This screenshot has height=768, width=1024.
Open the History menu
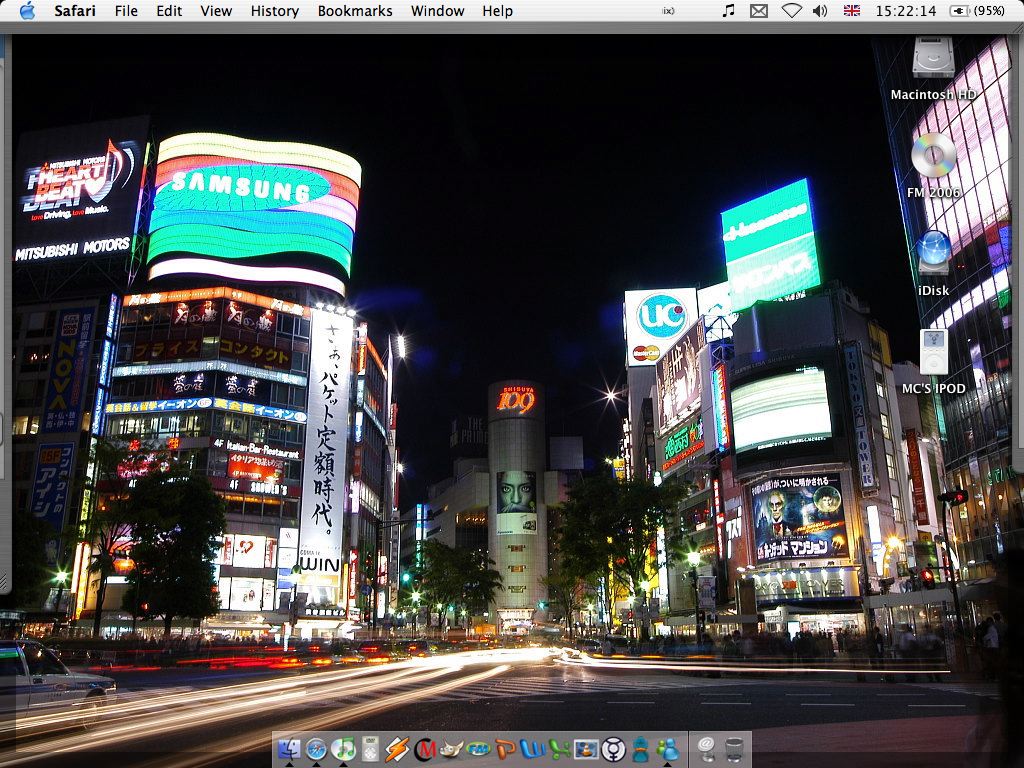275,11
